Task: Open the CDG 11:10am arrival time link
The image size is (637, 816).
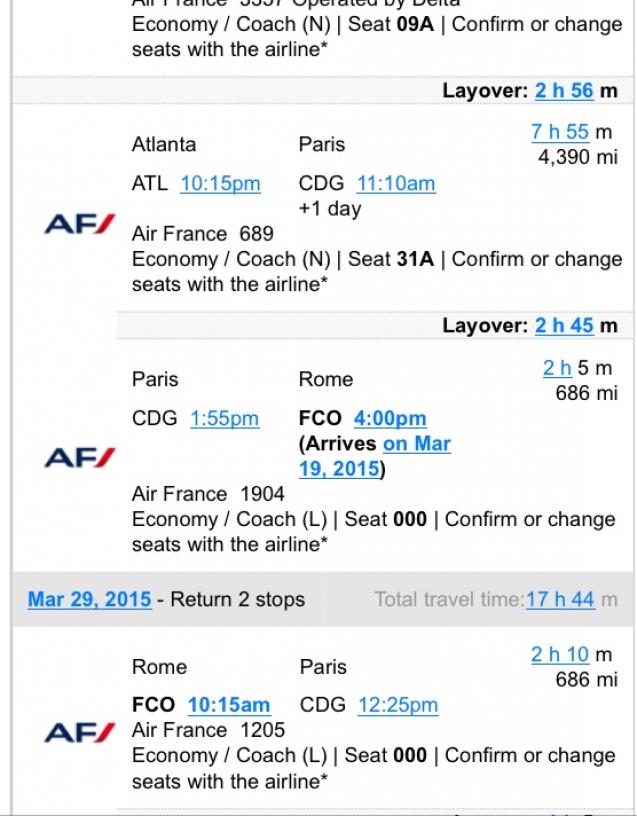Action: [396, 184]
